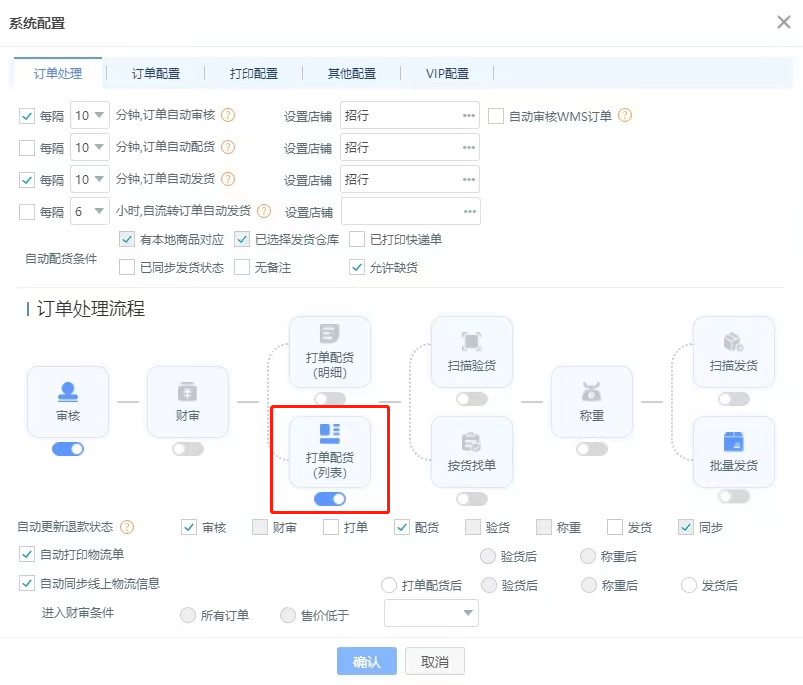This screenshot has width=803, height=685.
Task: Switch to the 订单处理 tab
Action: click(x=58, y=73)
